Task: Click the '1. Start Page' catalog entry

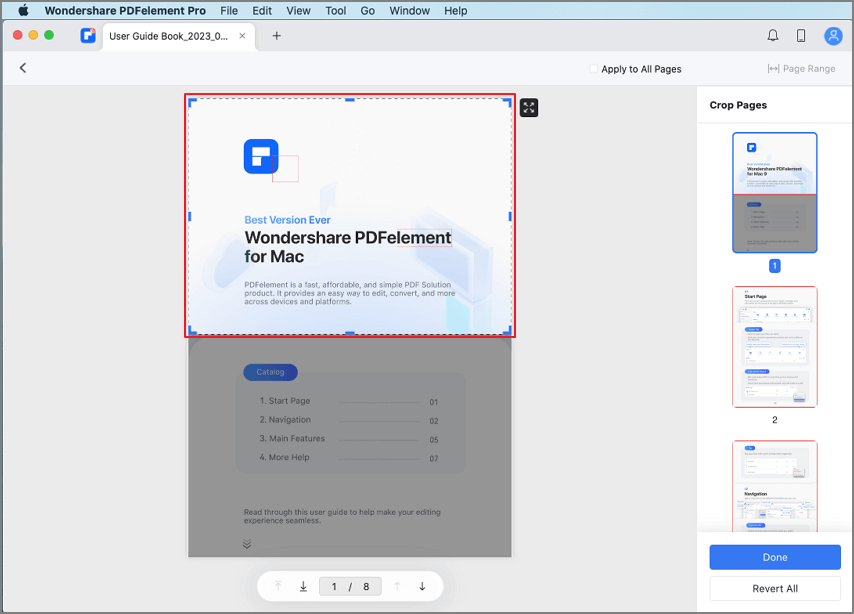Action: (349, 401)
